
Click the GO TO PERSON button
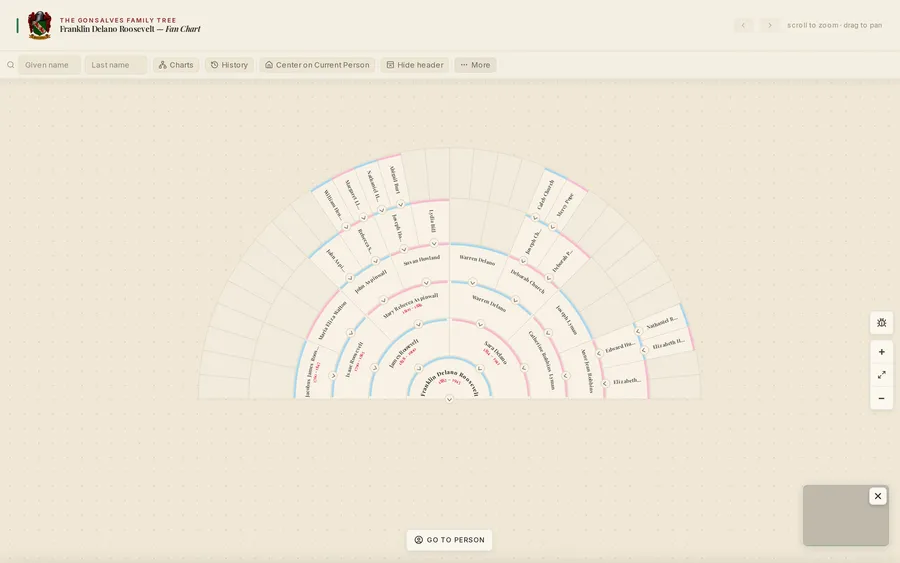(x=449, y=540)
